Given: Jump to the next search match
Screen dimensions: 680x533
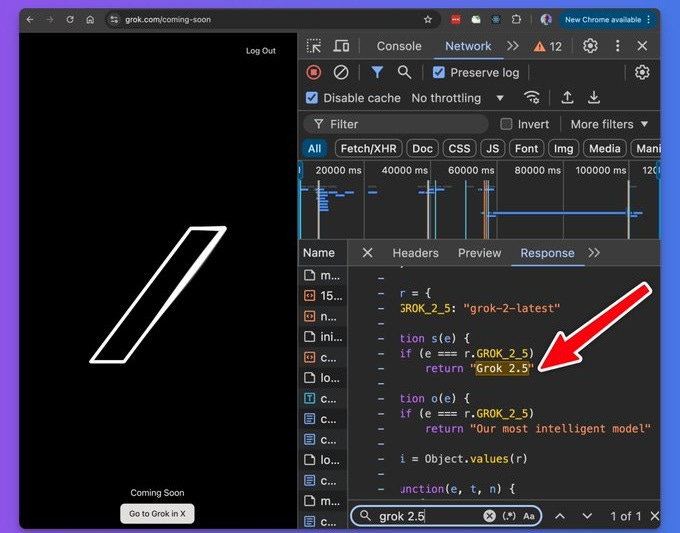Looking at the screenshot, I should tap(587, 516).
